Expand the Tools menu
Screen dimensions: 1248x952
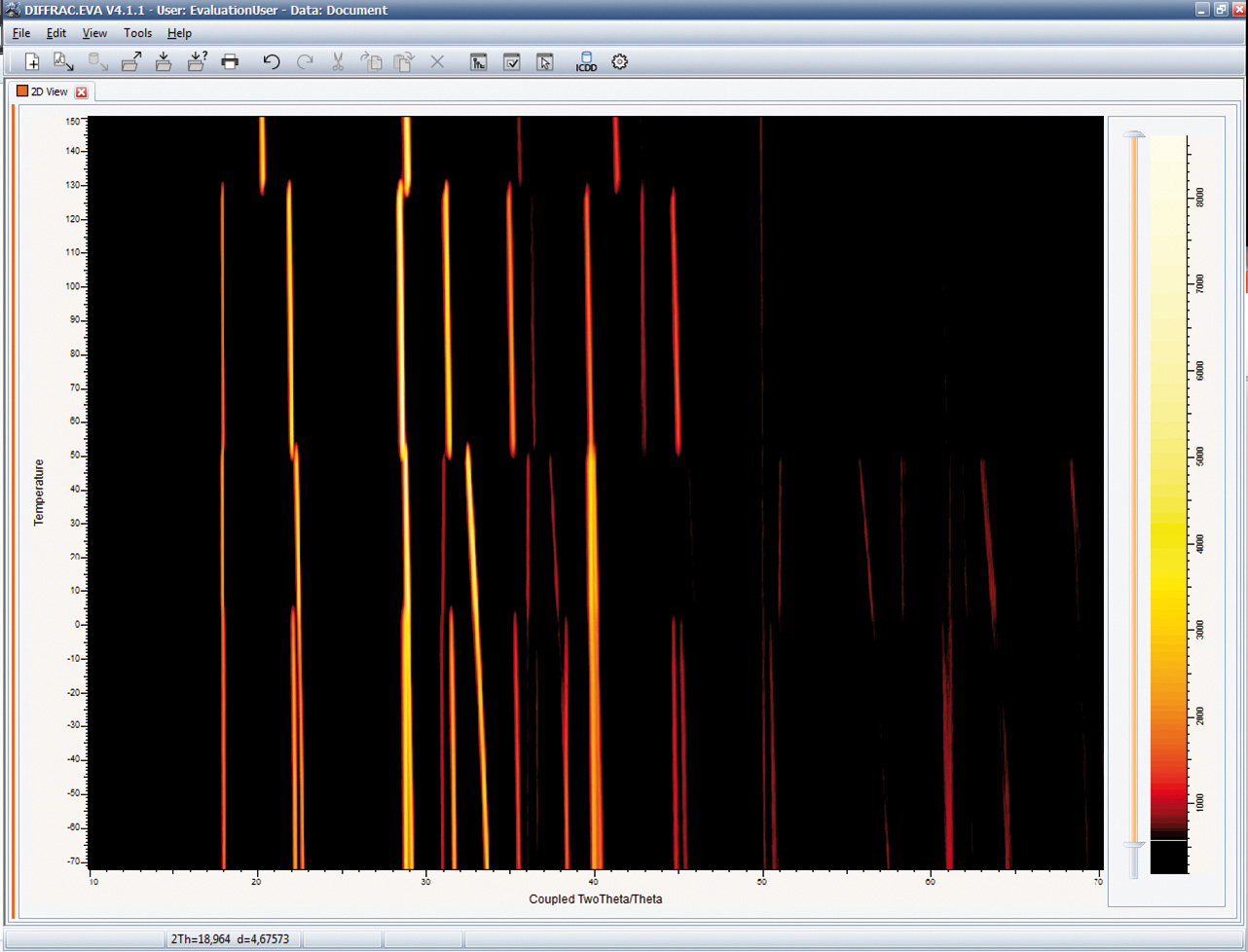[x=137, y=33]
